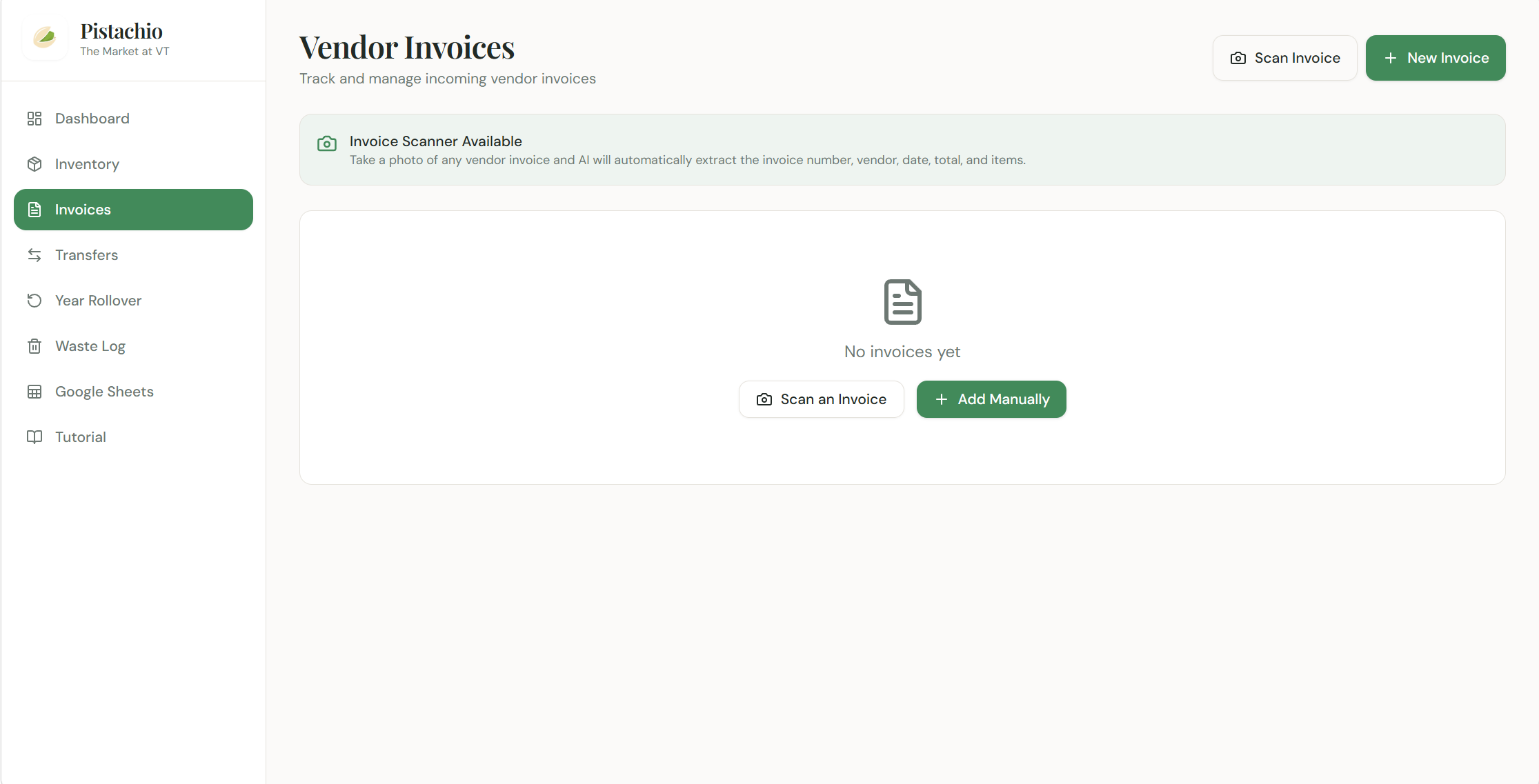Screen dimensions: 1539x784
Task: Click the camera icon in scanner banner
Action: (x=327, y=143)
